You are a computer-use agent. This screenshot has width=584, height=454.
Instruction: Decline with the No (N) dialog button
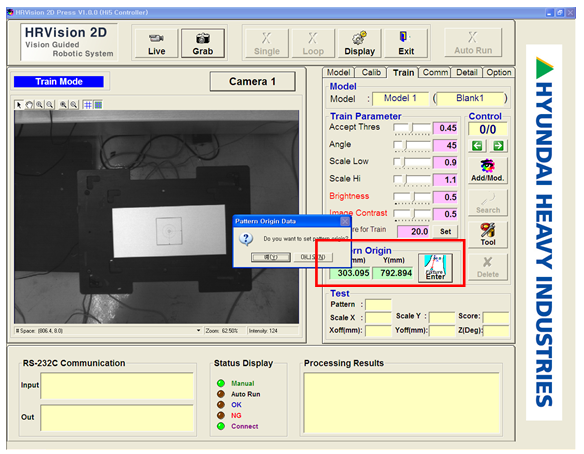(x=313, y=257)
